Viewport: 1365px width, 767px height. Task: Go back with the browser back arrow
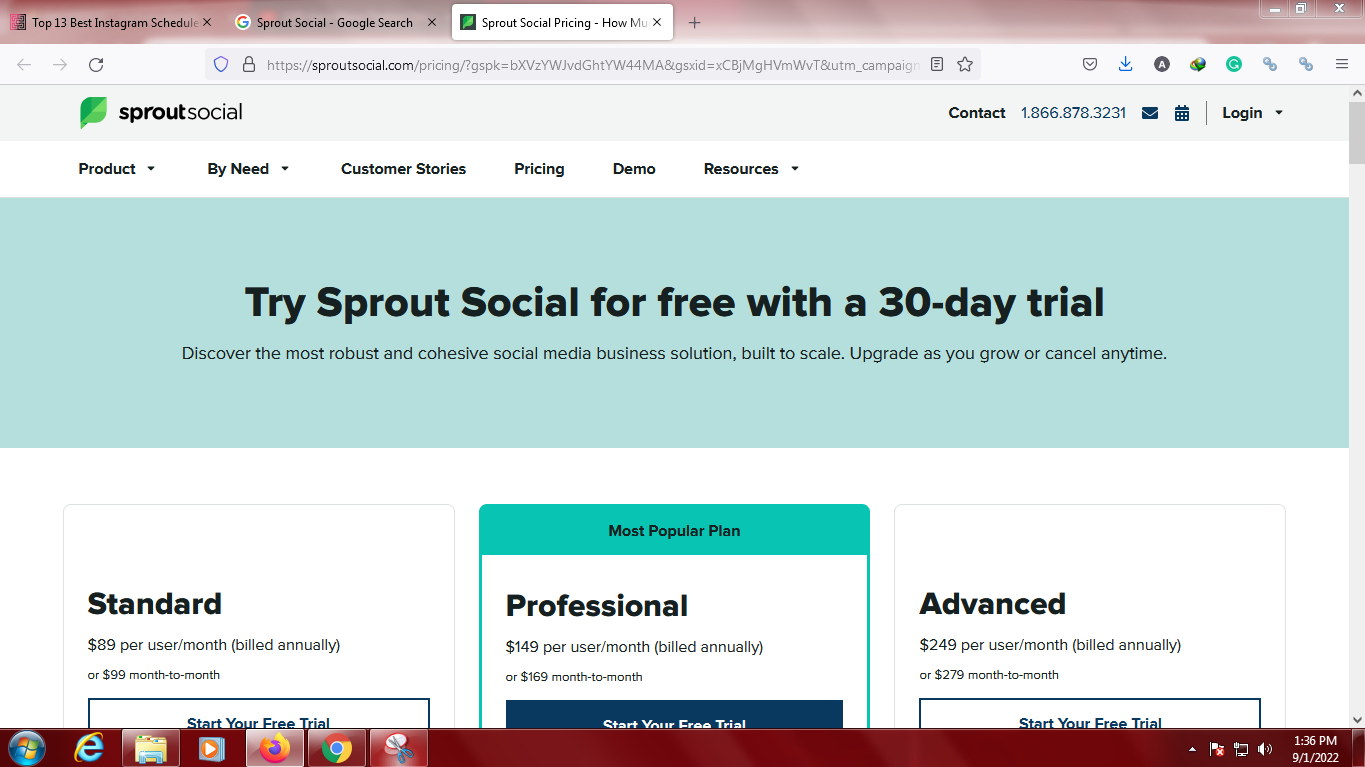pyautogui.click(x=24, y=64)
